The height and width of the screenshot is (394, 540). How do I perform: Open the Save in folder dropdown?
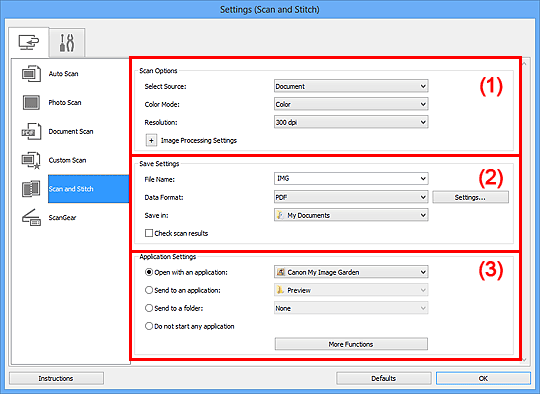point(351,215)
